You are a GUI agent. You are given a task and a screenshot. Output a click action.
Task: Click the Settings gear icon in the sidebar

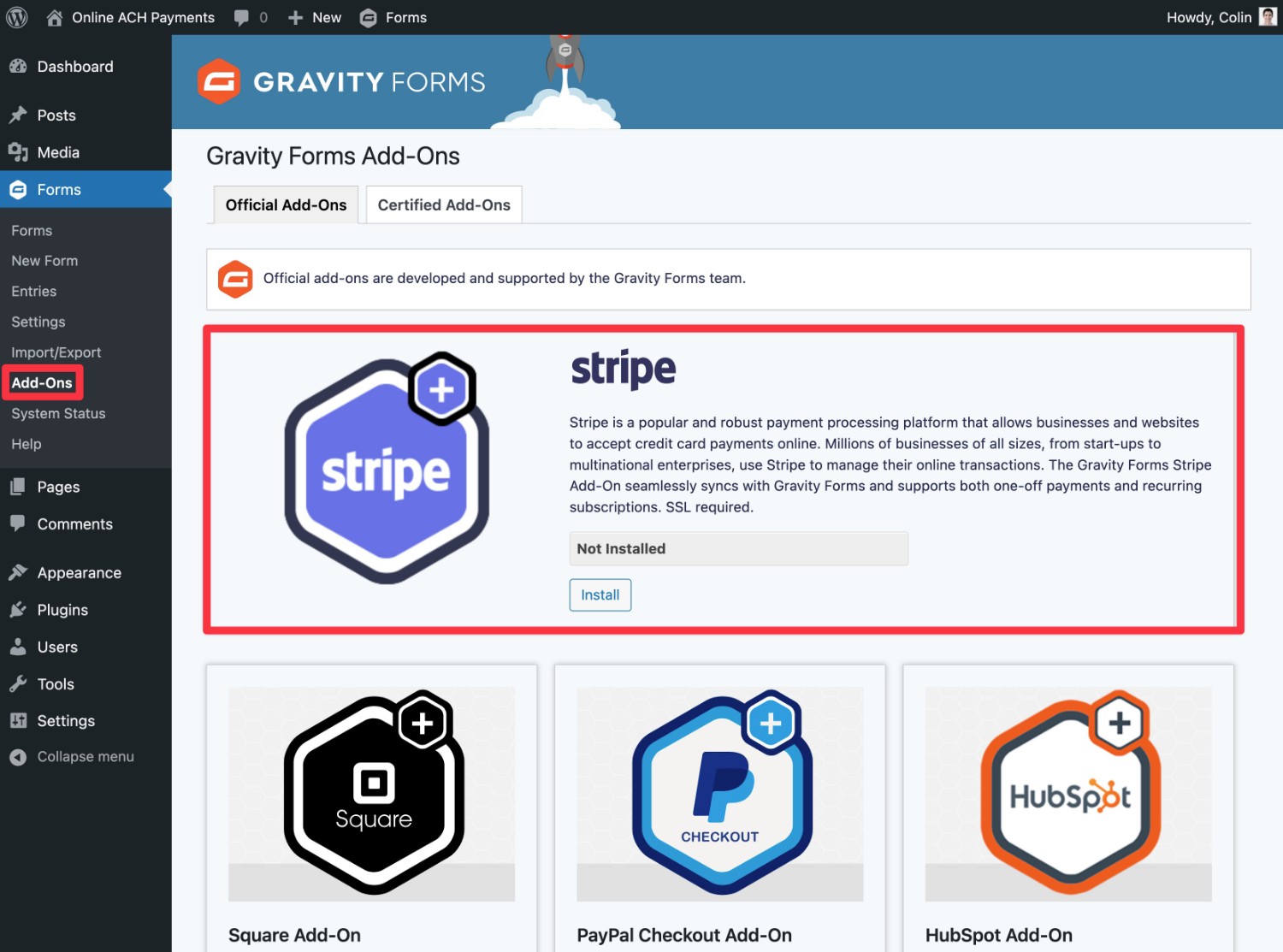pos(18,720)
